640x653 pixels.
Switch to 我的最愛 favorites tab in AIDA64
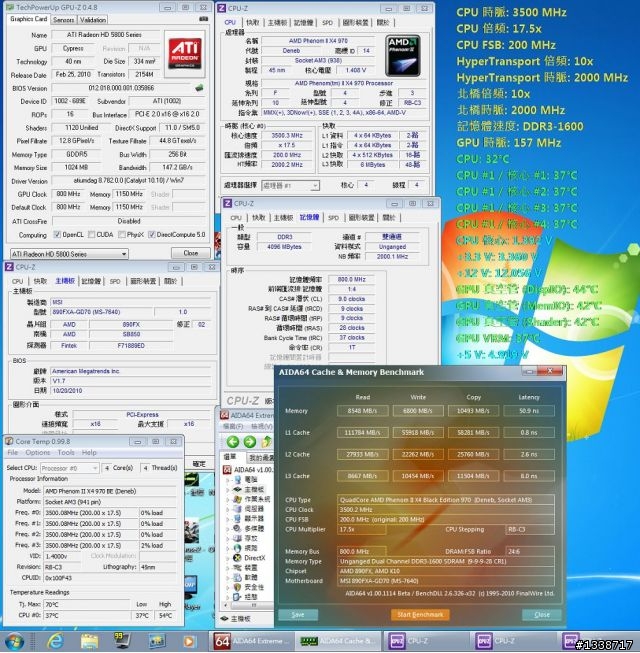pos(261,458)
